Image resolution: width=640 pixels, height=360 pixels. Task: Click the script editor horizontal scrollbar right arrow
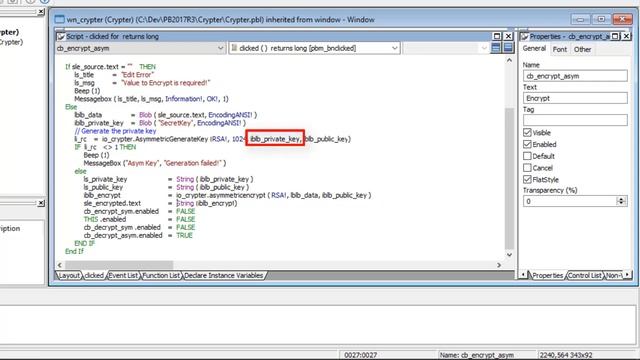coord(499,265)
